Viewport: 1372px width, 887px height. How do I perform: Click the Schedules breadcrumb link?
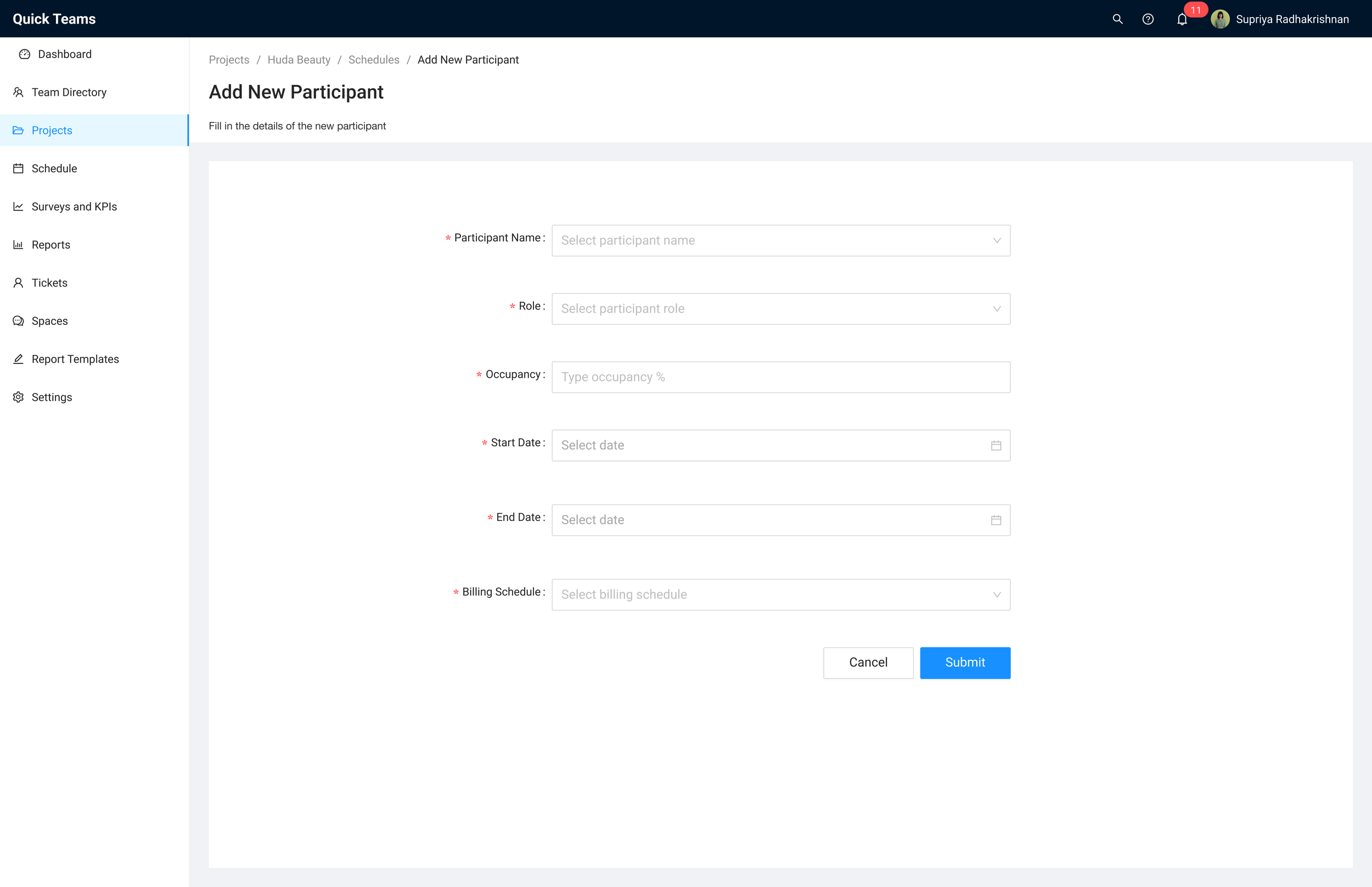[373, 60]
